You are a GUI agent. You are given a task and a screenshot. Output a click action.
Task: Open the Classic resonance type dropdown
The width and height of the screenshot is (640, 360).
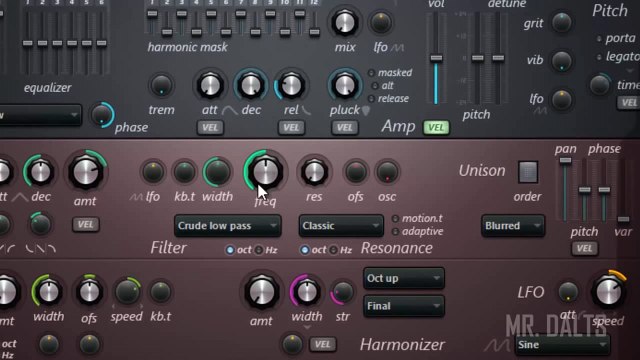(x=341, y=226)
